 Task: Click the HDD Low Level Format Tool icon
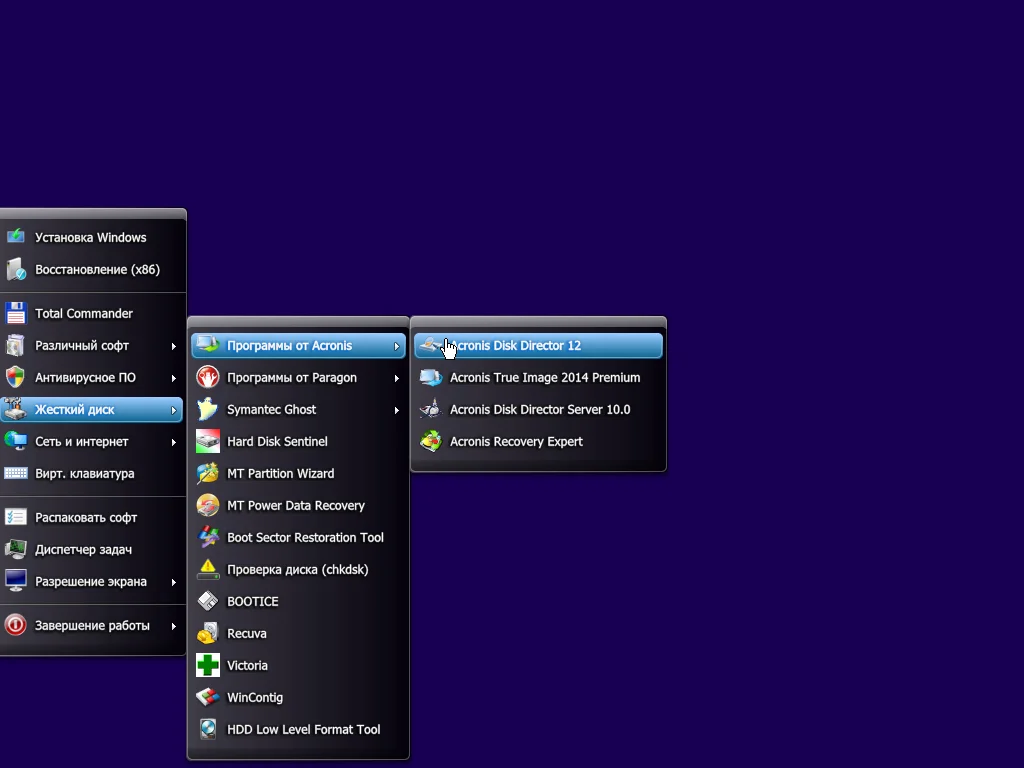pyautogui.click(x=208, y=729)
